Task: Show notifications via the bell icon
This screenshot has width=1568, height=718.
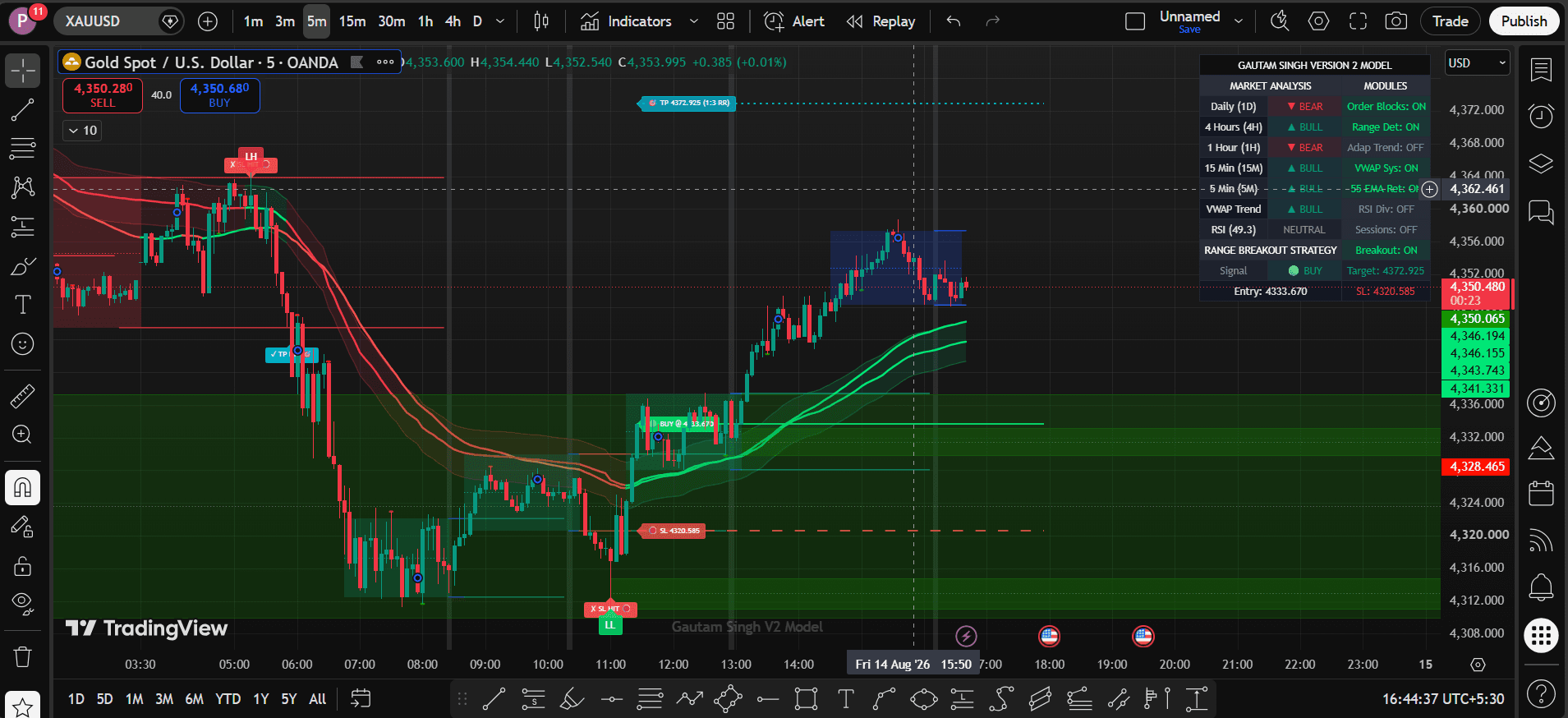Action: (1542, 587)
